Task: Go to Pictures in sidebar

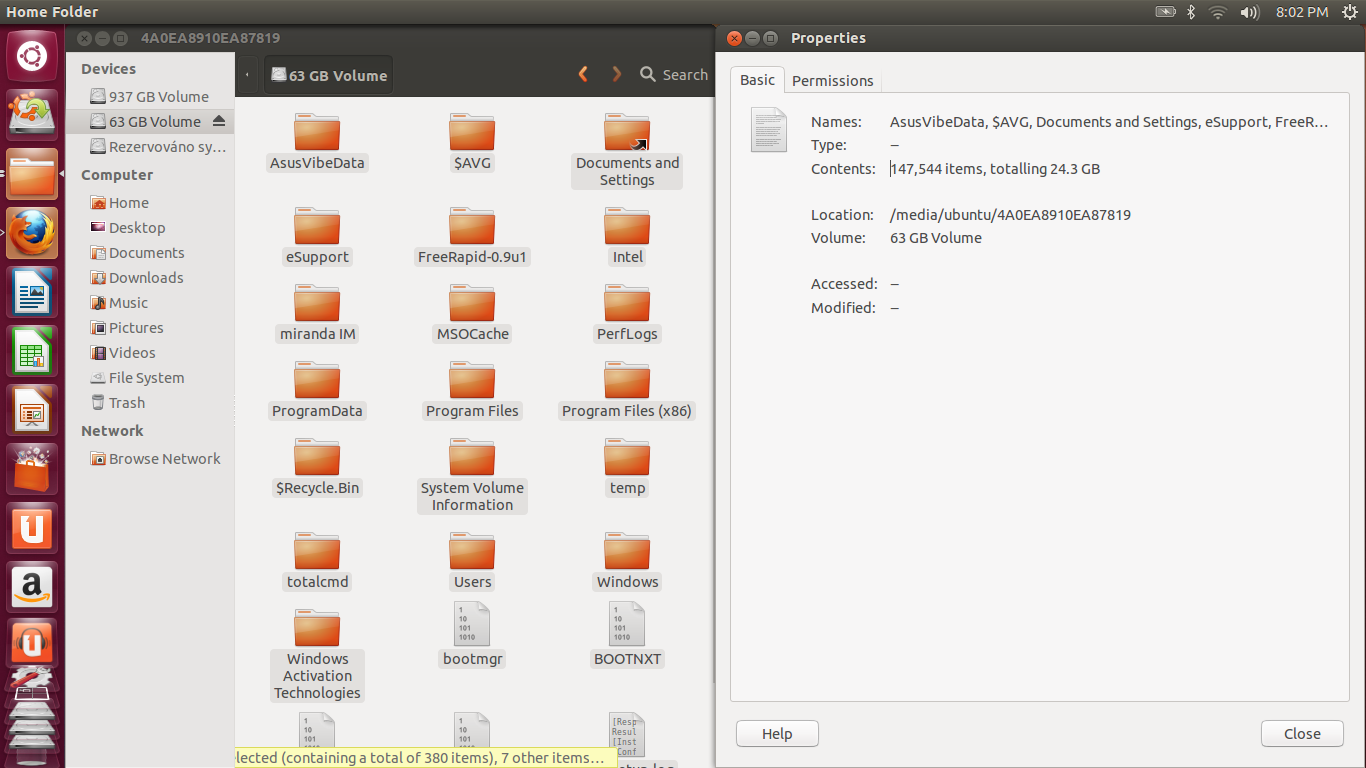Action: click(150, 327)
